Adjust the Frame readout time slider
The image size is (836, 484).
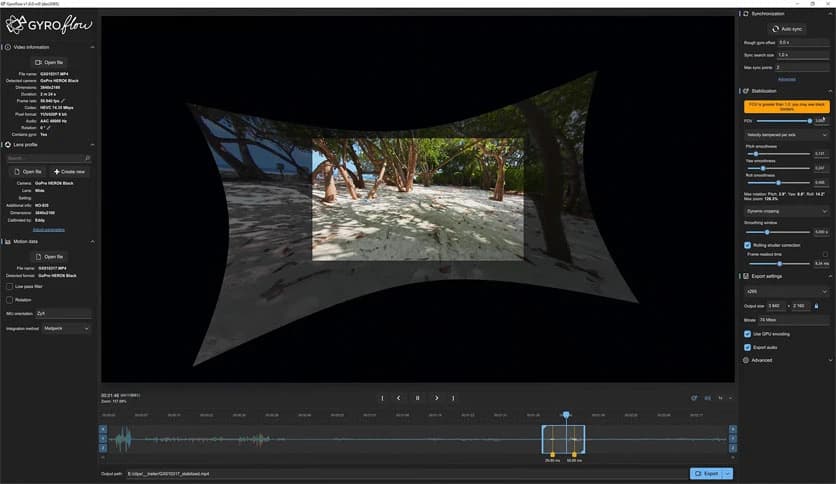click(x=779, y=263)
